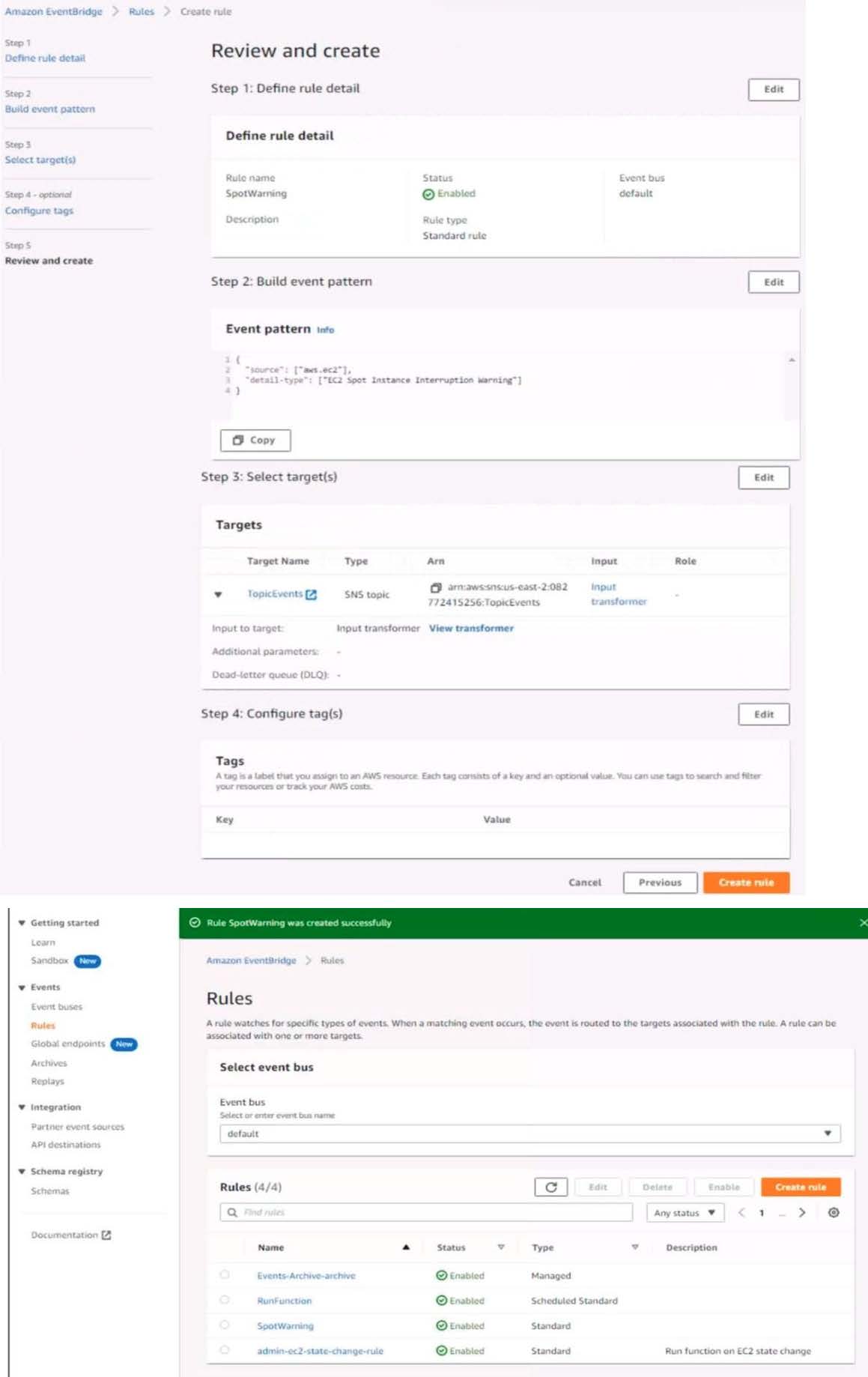Open the RunFunction rule link

coord(285,1301)
